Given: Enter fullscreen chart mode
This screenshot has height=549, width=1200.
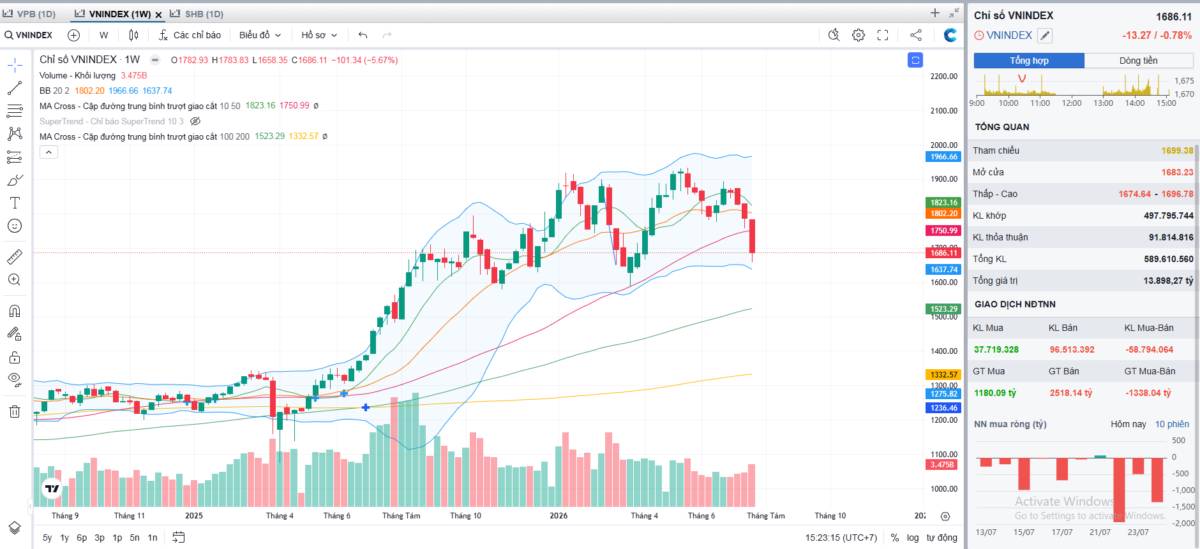Looking at the screenshot, I should pos(883,35).
